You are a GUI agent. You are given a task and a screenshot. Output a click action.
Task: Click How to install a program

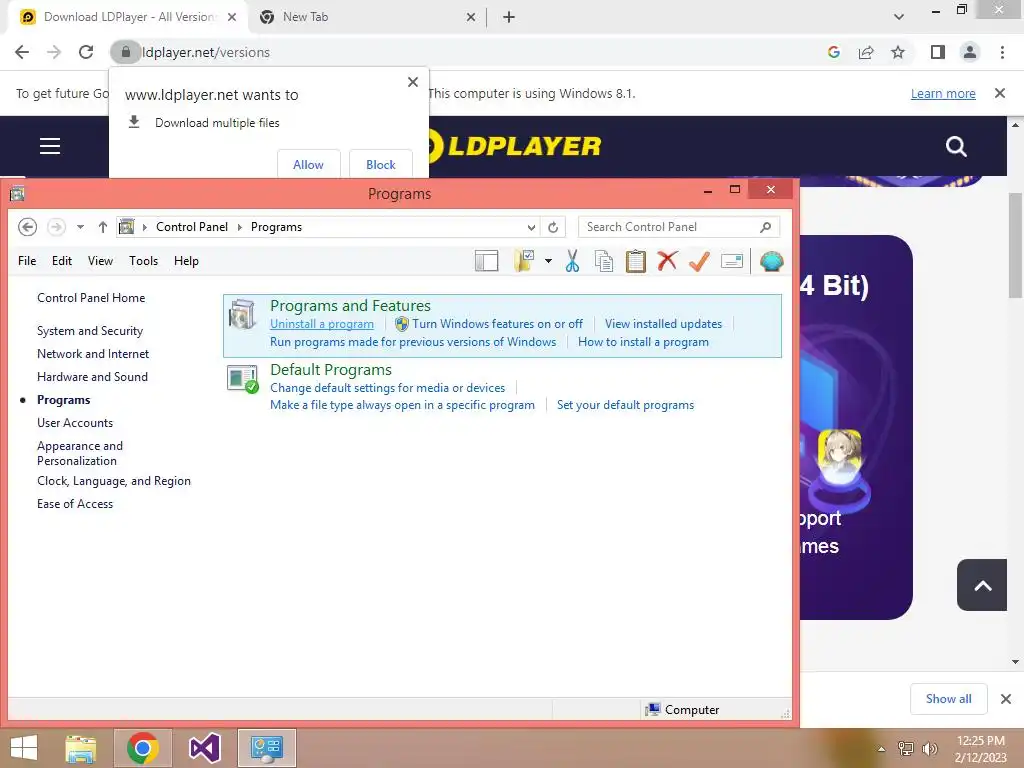(x=643, y=342)
